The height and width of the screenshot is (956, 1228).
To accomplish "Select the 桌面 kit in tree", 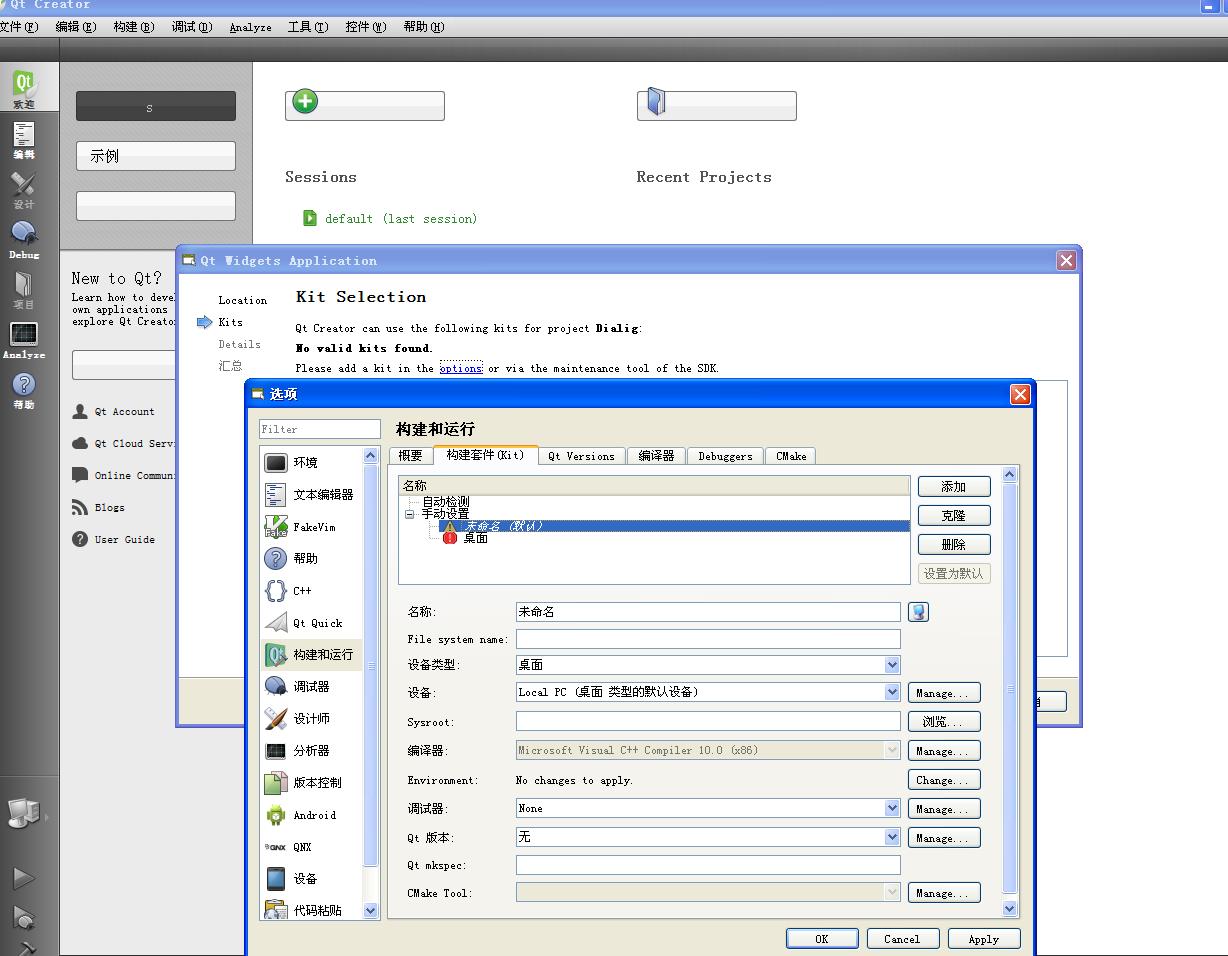I will (475, 538).
